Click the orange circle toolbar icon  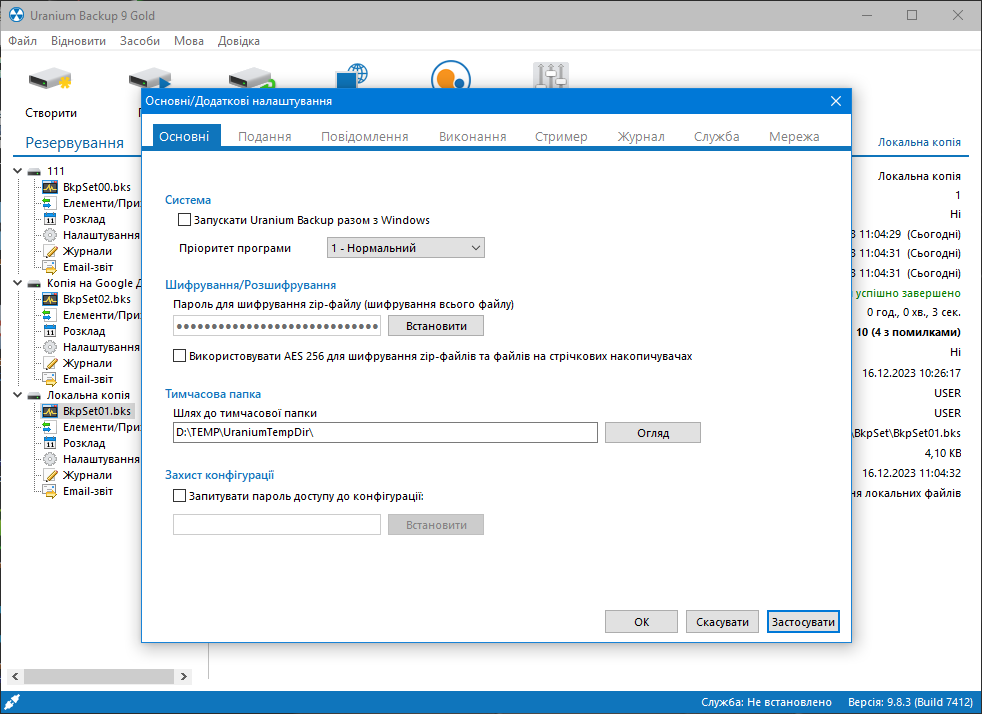[x=451, y=75]
